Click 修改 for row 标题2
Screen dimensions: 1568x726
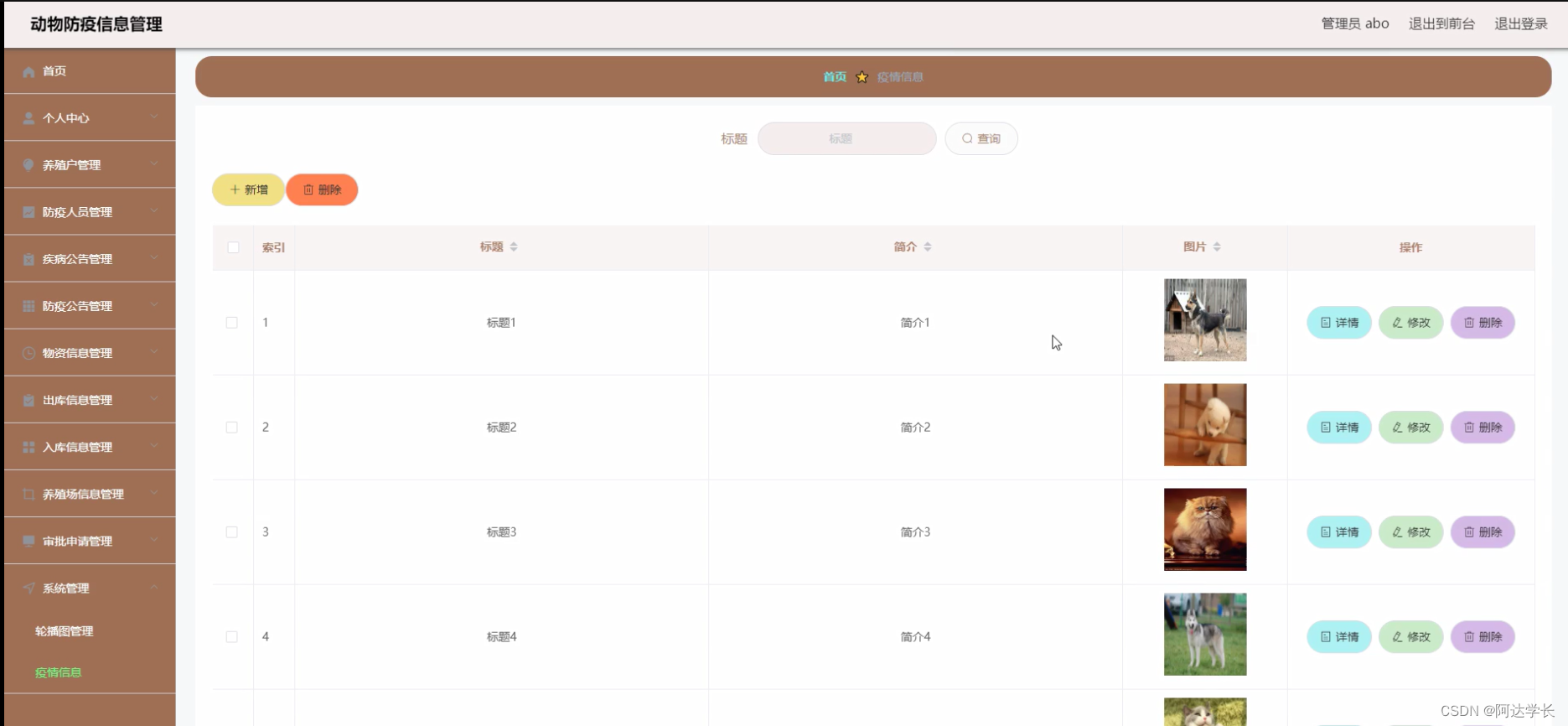(x=1411, y=428)
